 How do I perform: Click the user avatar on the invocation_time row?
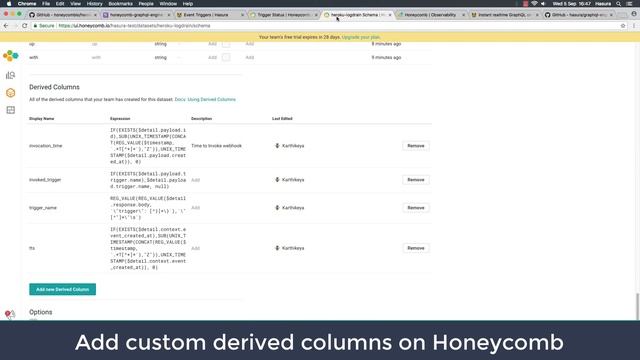(277, 146)
